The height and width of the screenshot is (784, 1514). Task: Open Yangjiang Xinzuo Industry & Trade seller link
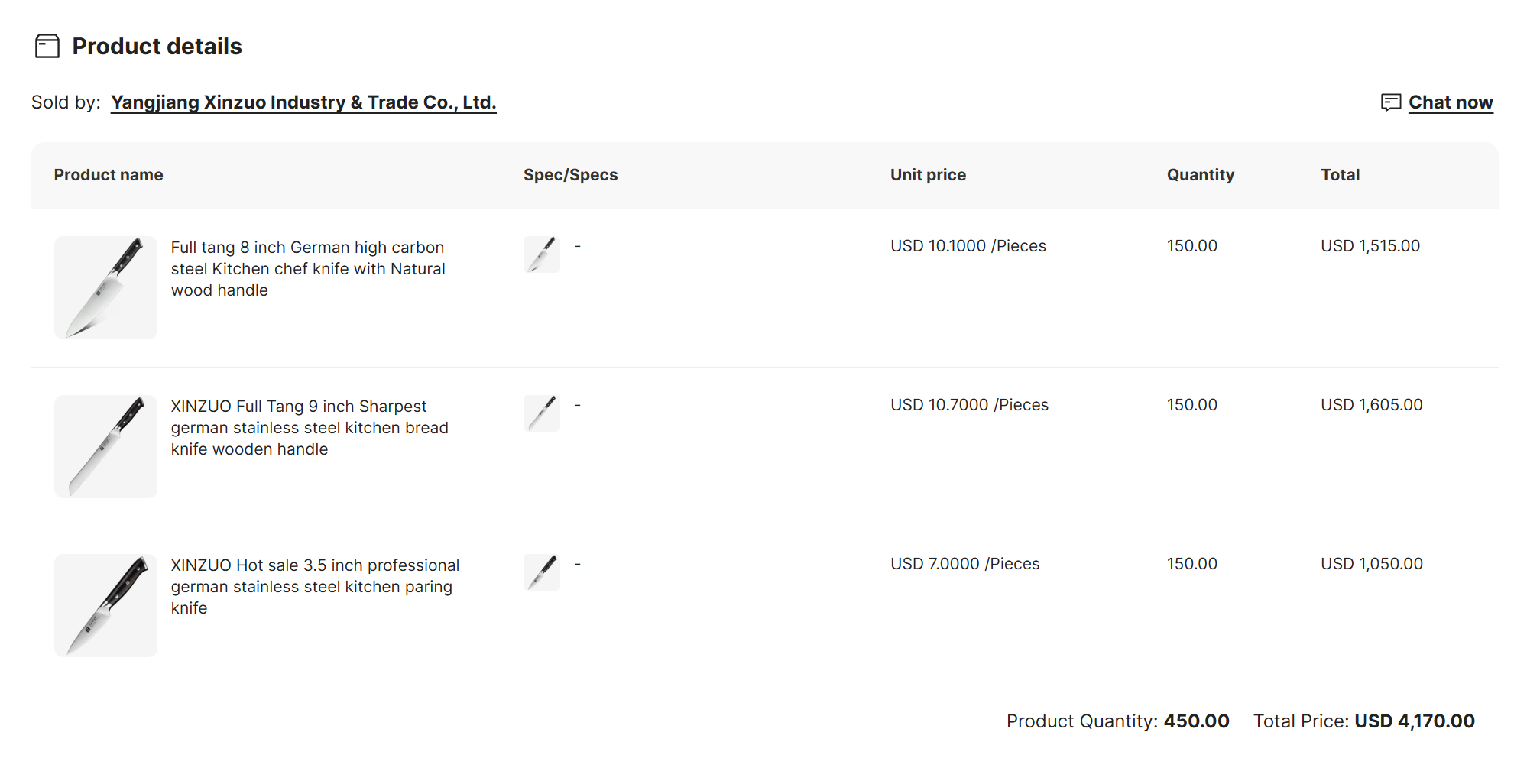pyautogui.click(x=303, y=102)
